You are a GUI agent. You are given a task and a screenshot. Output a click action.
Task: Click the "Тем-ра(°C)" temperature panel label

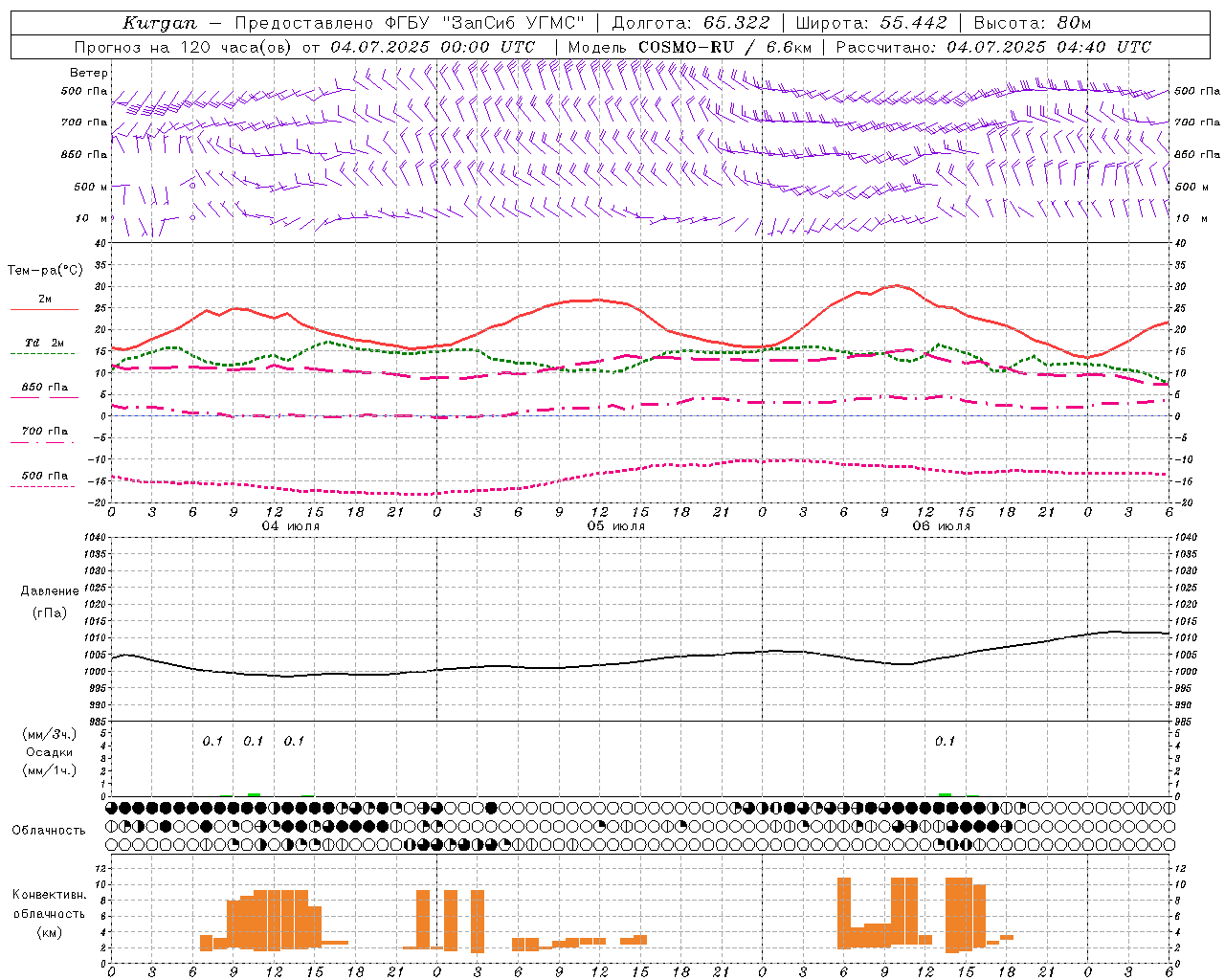click(45, 271)
